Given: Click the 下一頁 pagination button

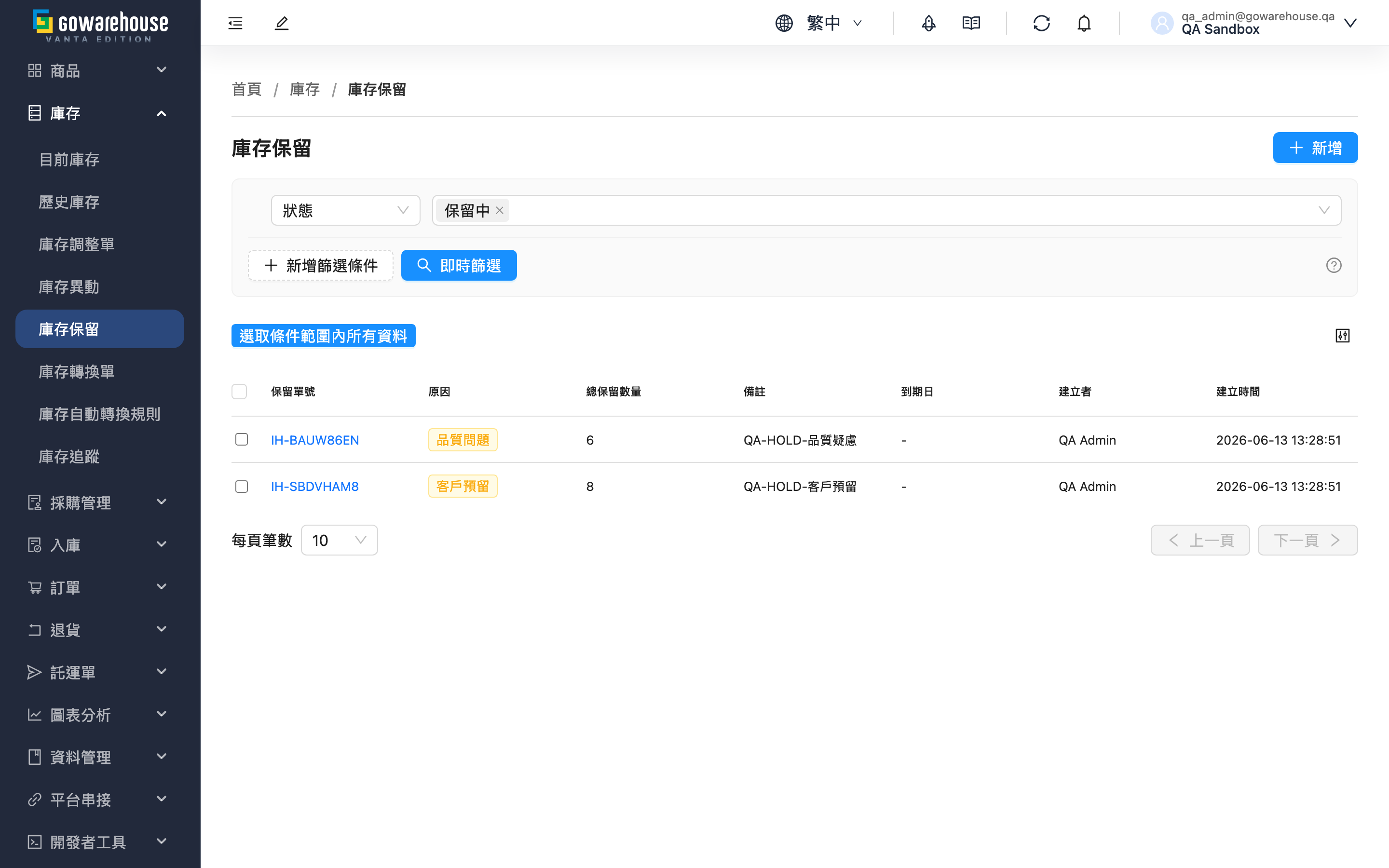Looking at the screenshot, I should tap(1307, 540).
